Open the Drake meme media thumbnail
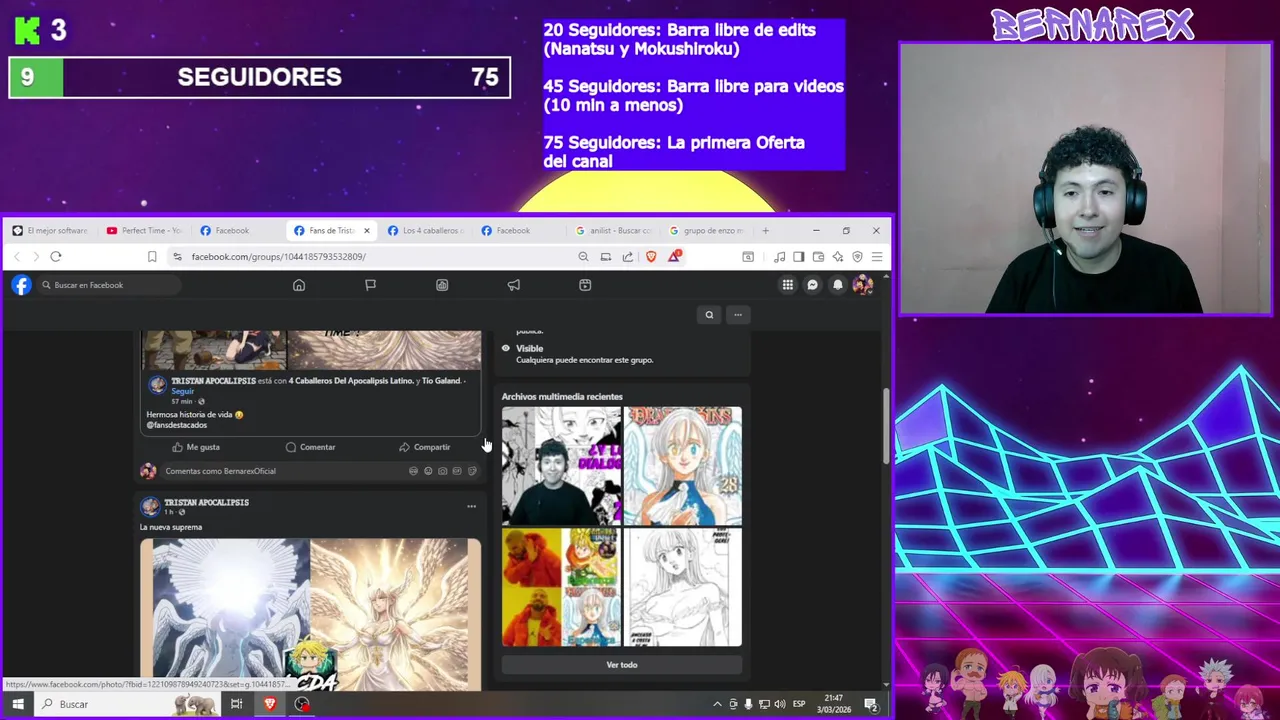1280x720 pixels. coord(561,588)
